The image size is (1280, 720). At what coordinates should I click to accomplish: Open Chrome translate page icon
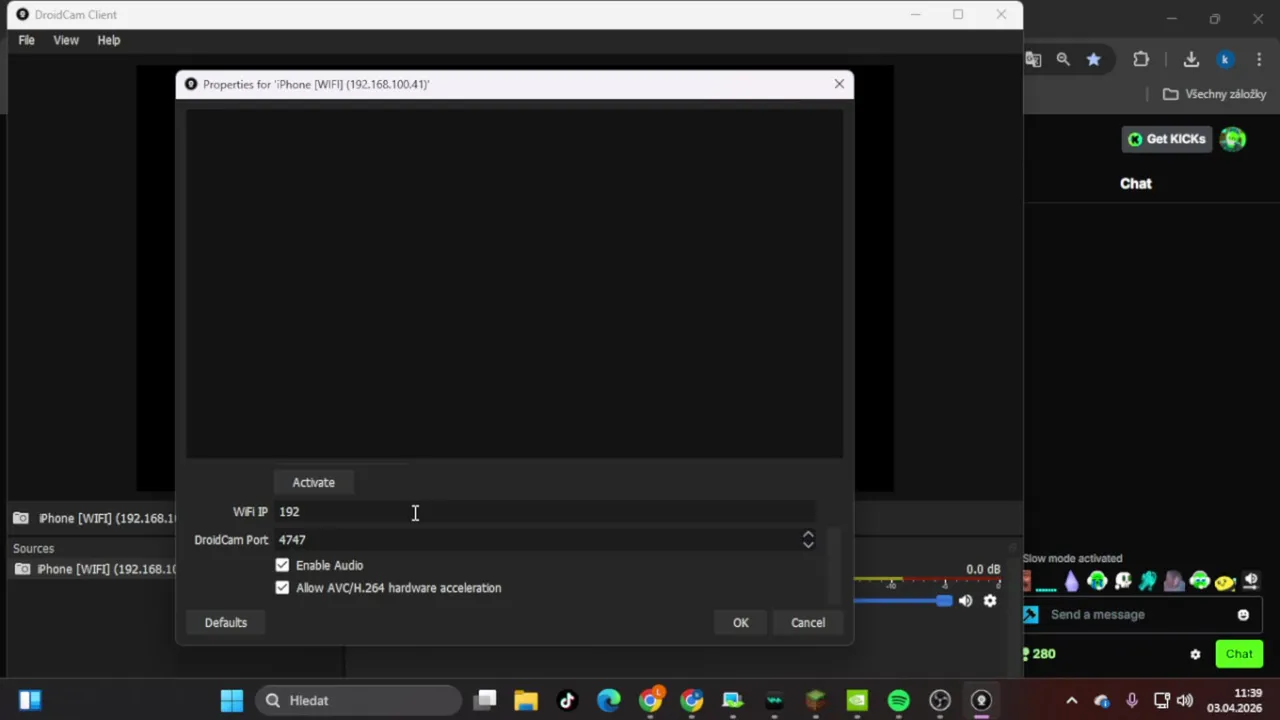click(x=1033, y=59)
